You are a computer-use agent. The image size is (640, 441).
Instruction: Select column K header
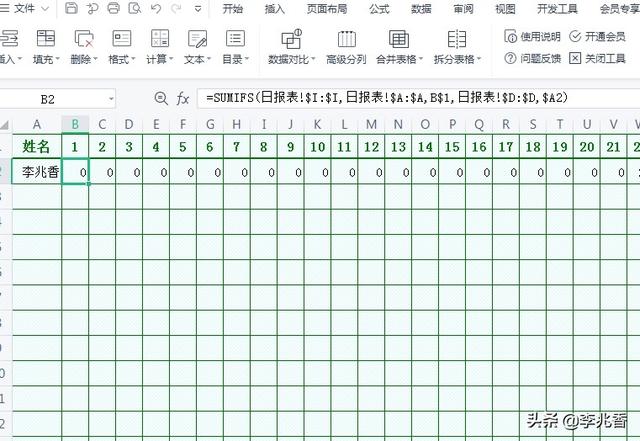pos(318,125)
